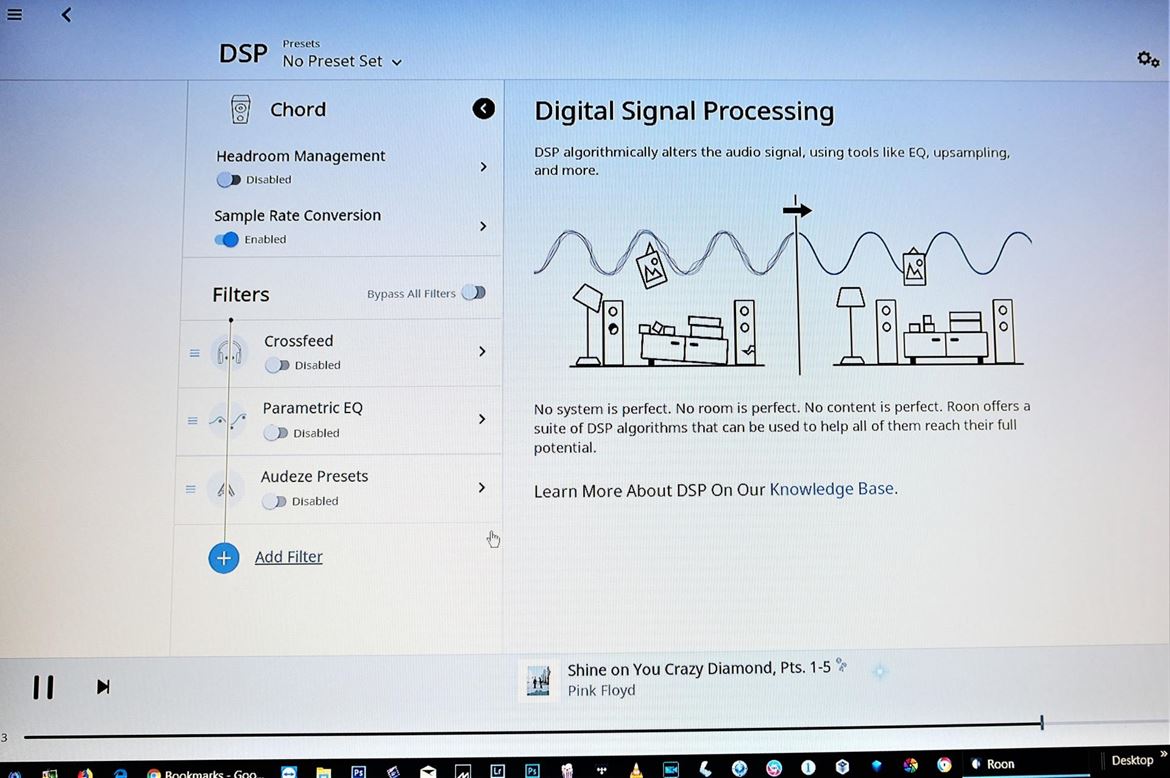Open the hamburger navigation menu

coord(14,15)
